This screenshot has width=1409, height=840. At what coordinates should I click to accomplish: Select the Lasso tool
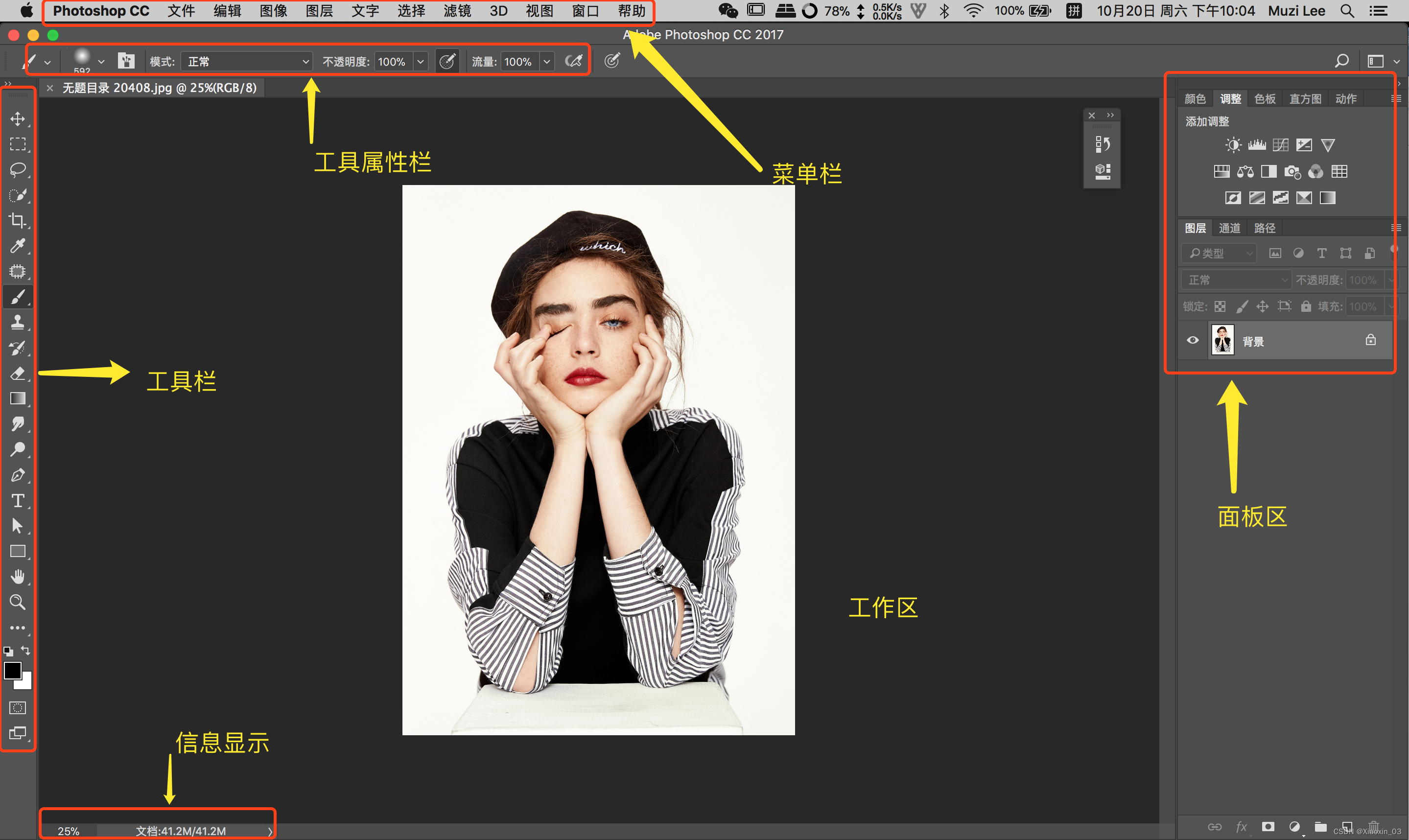(x=18, y=169)
